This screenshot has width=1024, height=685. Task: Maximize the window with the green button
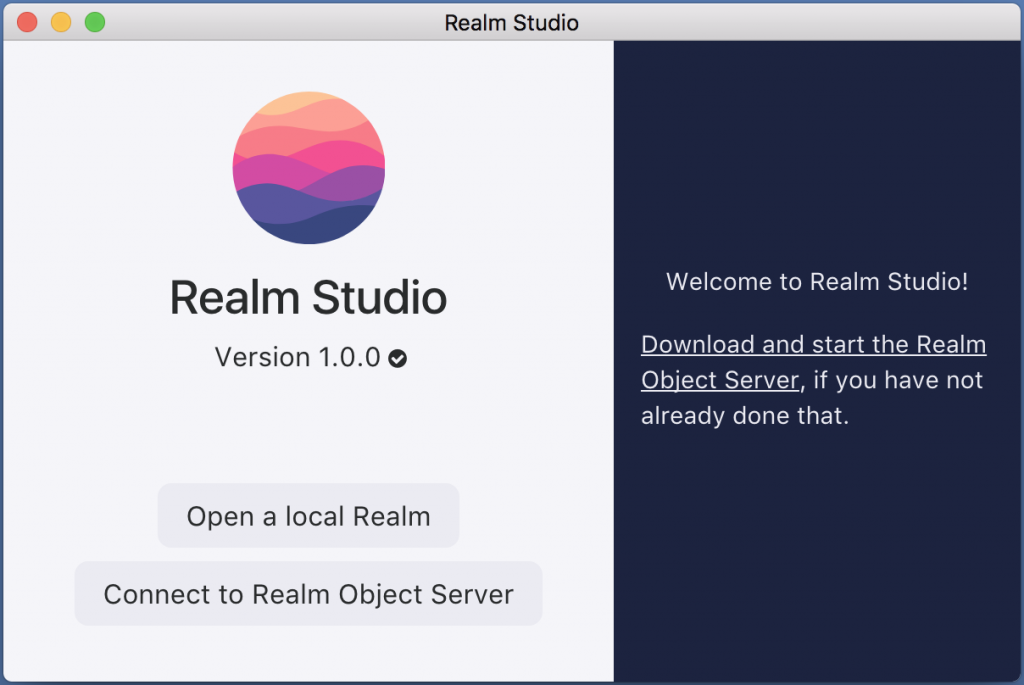pos(95,22)
